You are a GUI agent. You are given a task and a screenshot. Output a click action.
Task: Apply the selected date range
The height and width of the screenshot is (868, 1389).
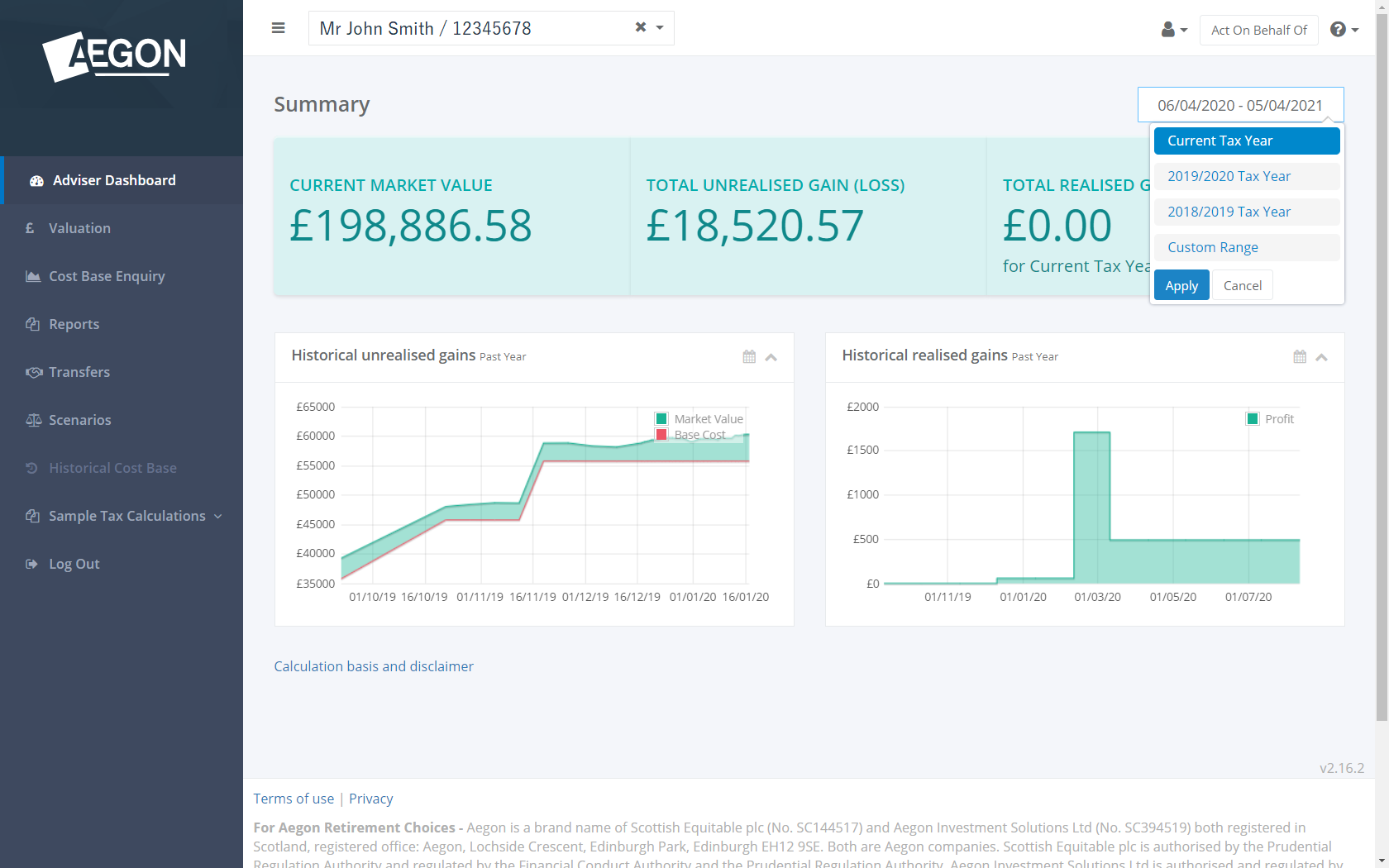pyautogui.click(x=1181, y=285)
